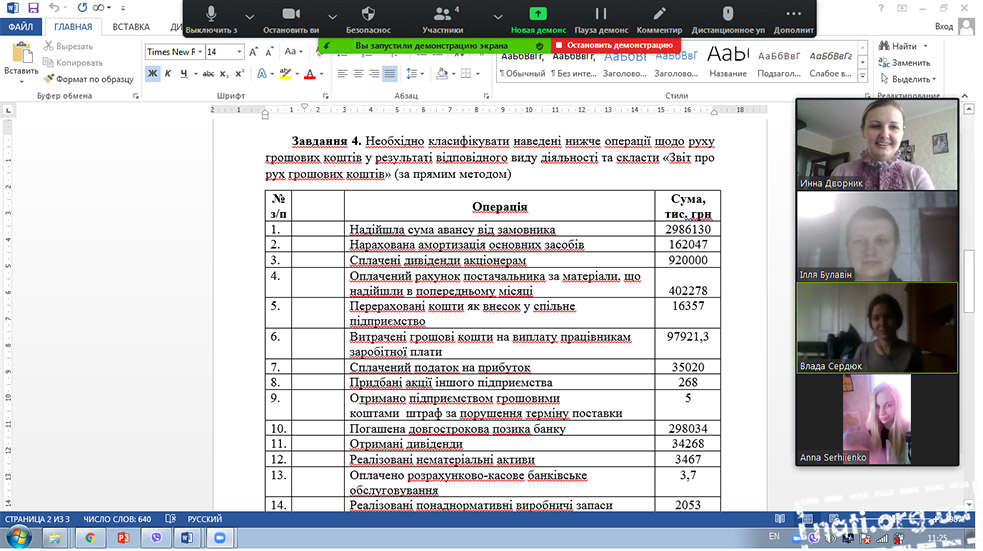
Task: Open Zoom Participants (Участники) panel
Action: click(443, 19)
